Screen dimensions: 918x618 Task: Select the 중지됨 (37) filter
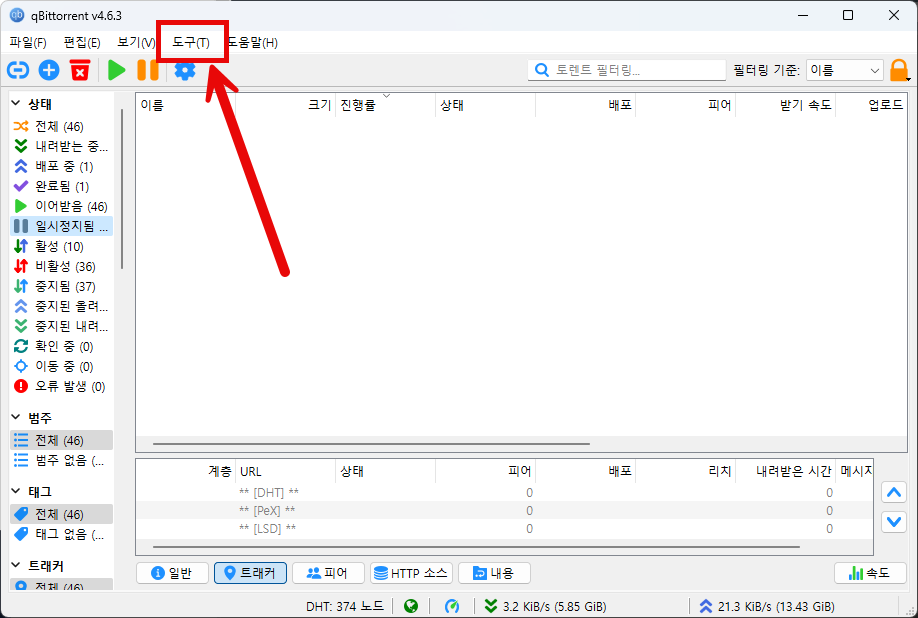click(61, 286)
